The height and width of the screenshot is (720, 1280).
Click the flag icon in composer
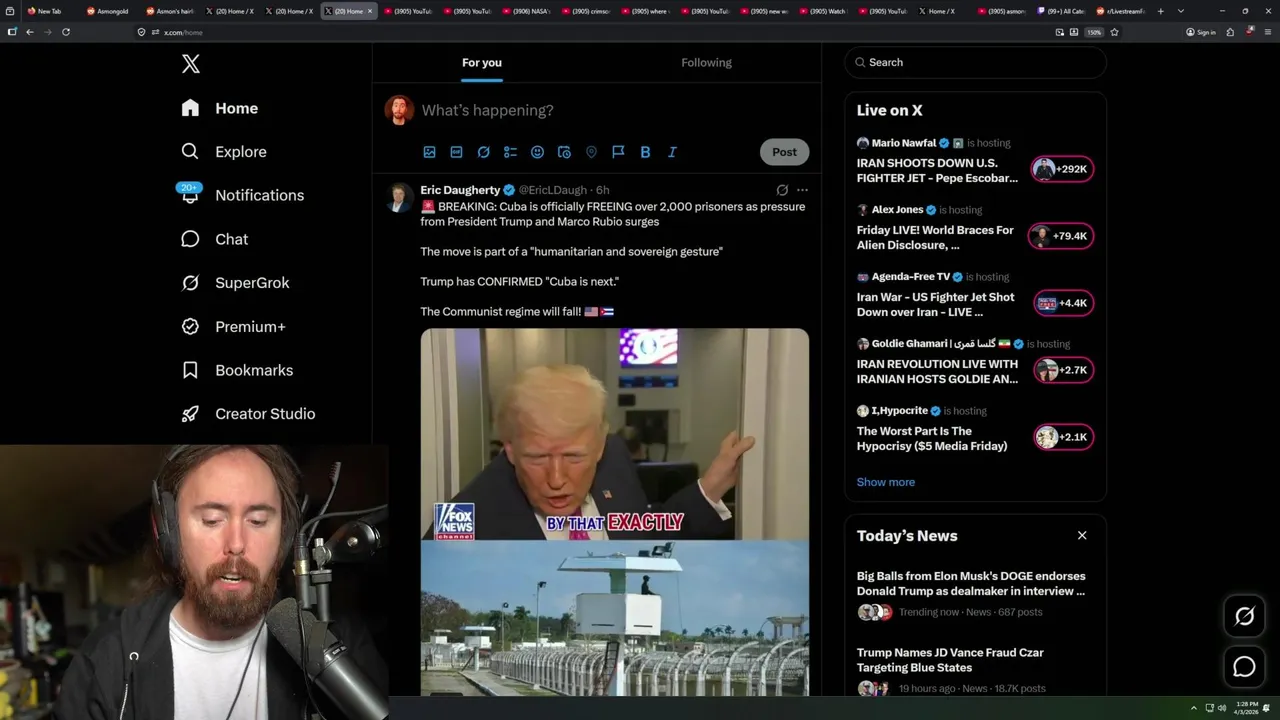[x=618, y=152]
